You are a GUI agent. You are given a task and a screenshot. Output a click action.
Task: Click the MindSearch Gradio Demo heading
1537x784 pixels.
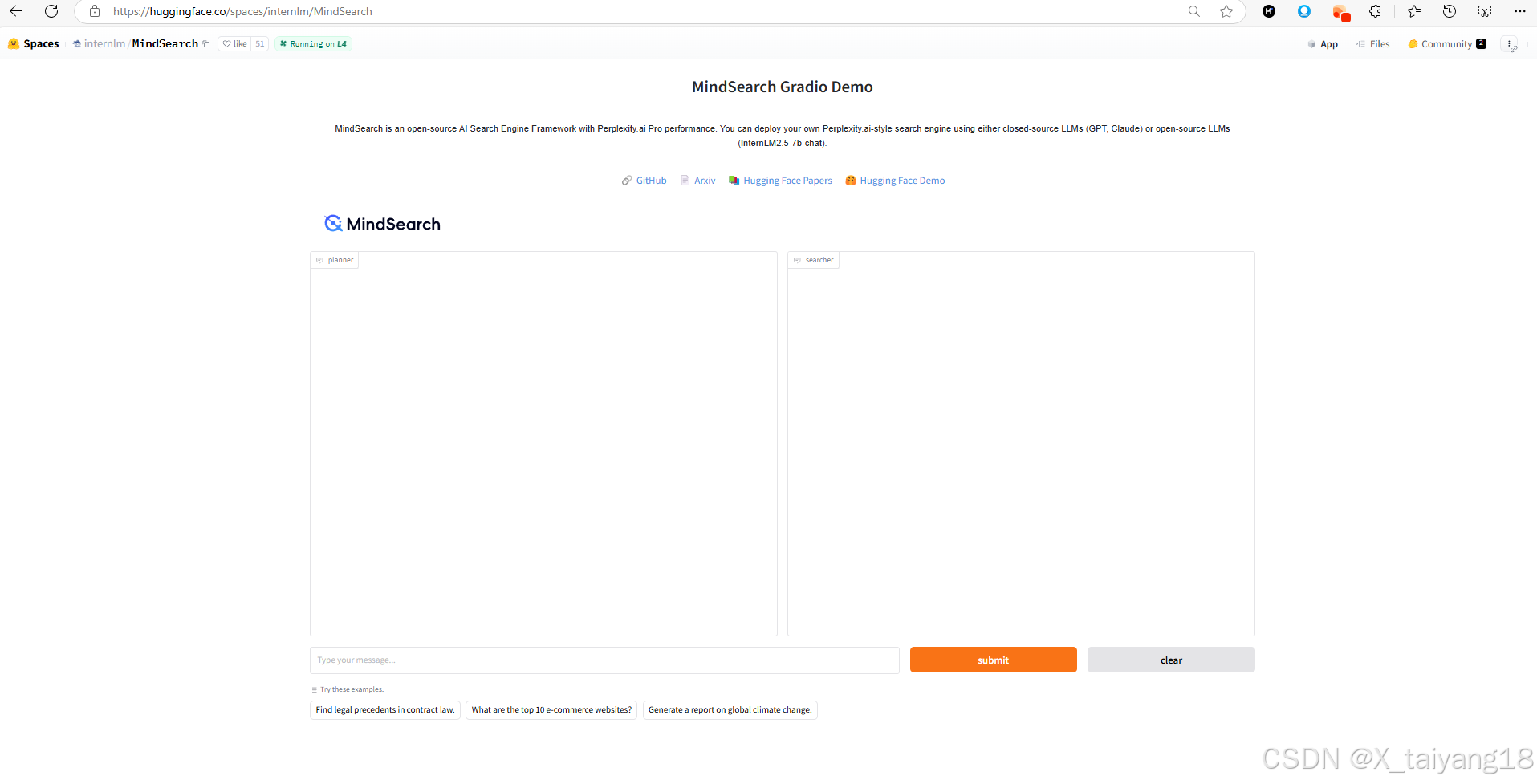click(783, 87)
